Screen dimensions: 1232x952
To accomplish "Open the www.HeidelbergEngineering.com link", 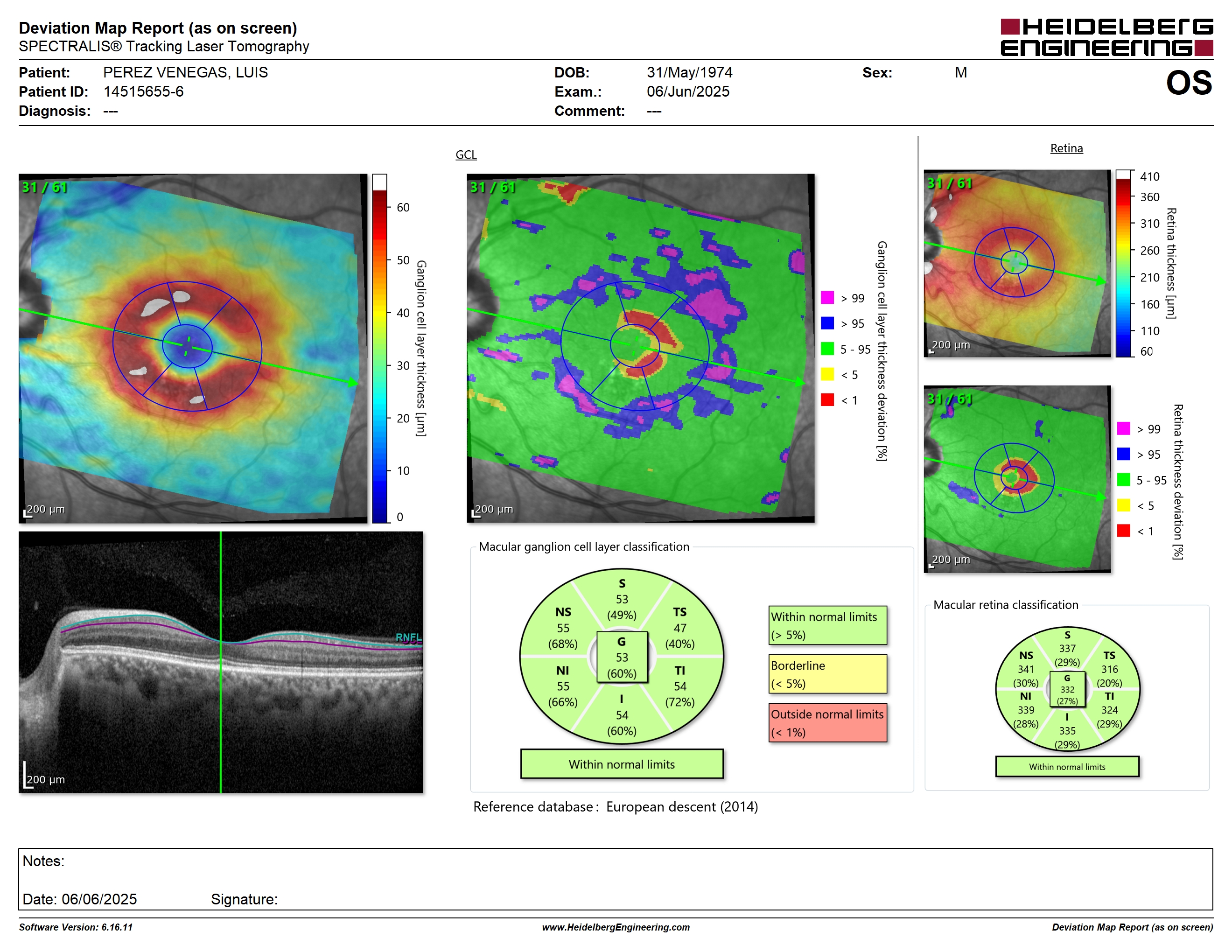I will pos(616,927).
